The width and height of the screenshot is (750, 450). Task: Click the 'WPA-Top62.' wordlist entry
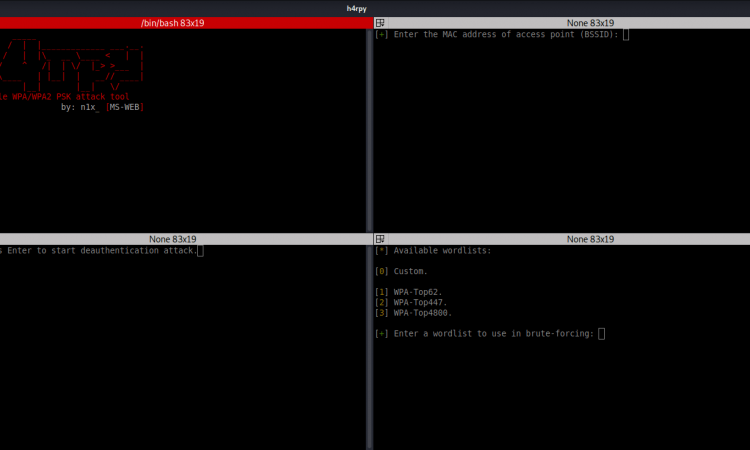pos(418,292)
